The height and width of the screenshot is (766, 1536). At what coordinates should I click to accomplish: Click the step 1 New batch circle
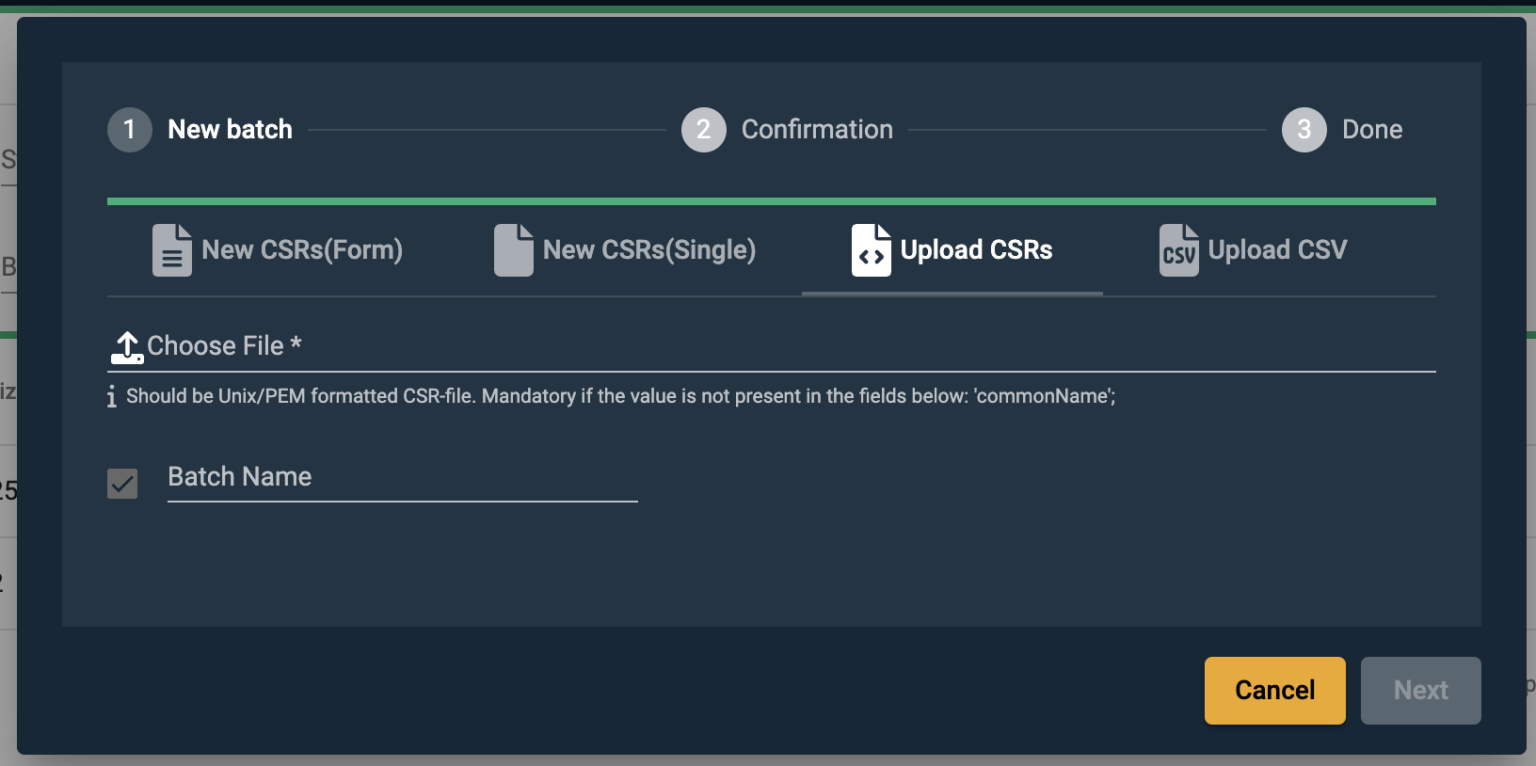click(x=129, y=129)
